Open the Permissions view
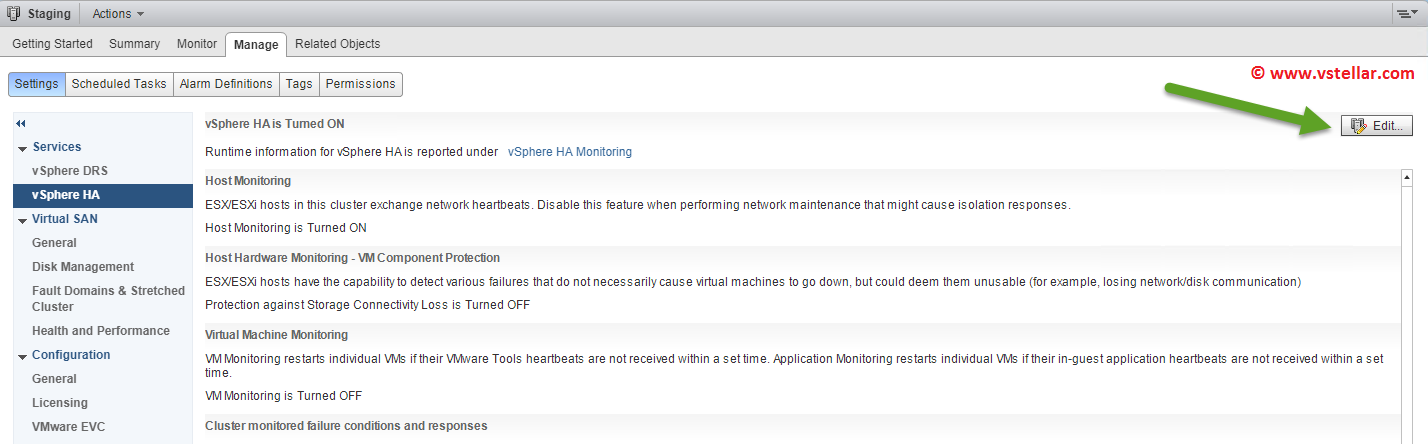1428x444 pixels. pos(360,84)
